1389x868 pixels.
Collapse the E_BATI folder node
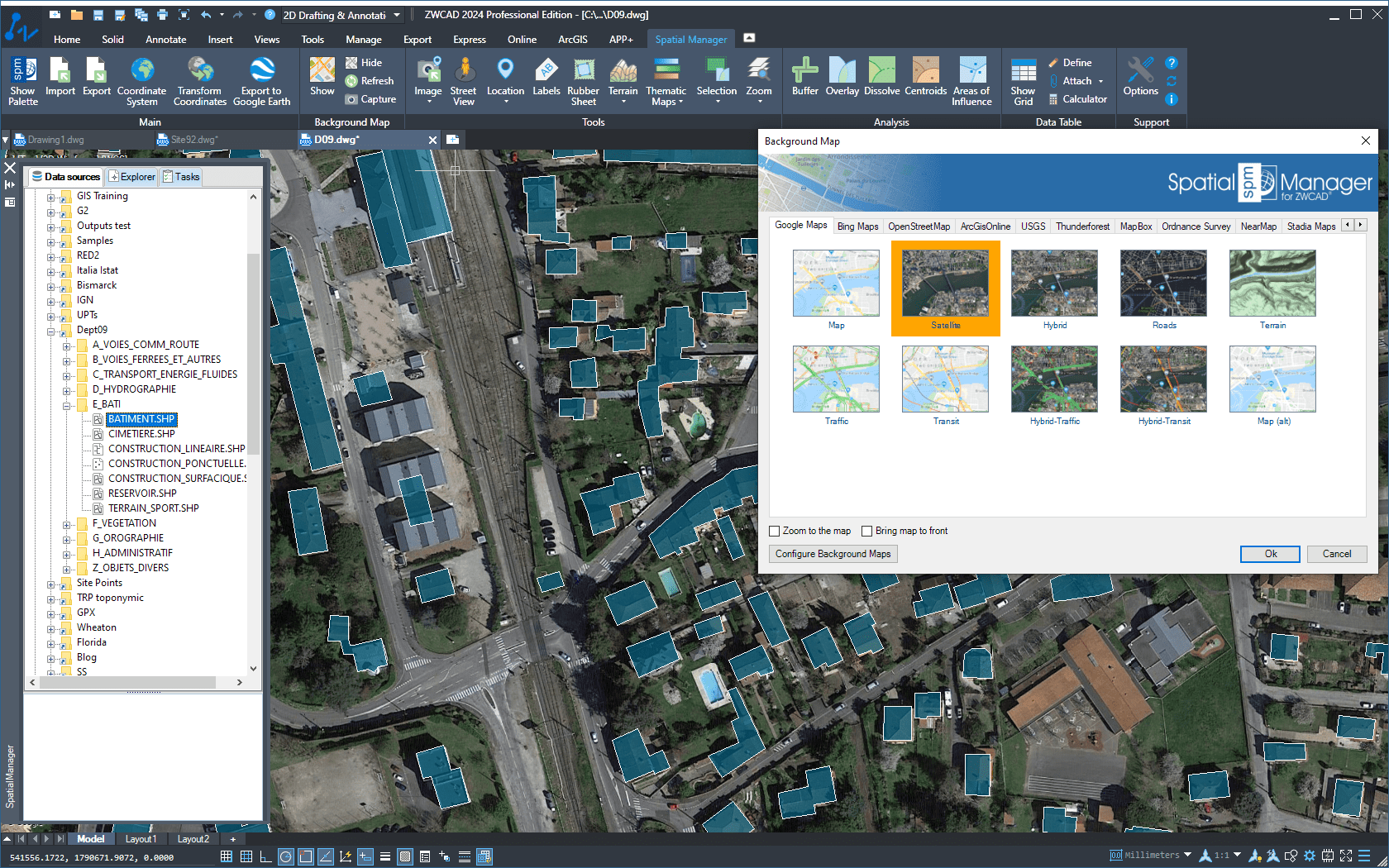67,405
